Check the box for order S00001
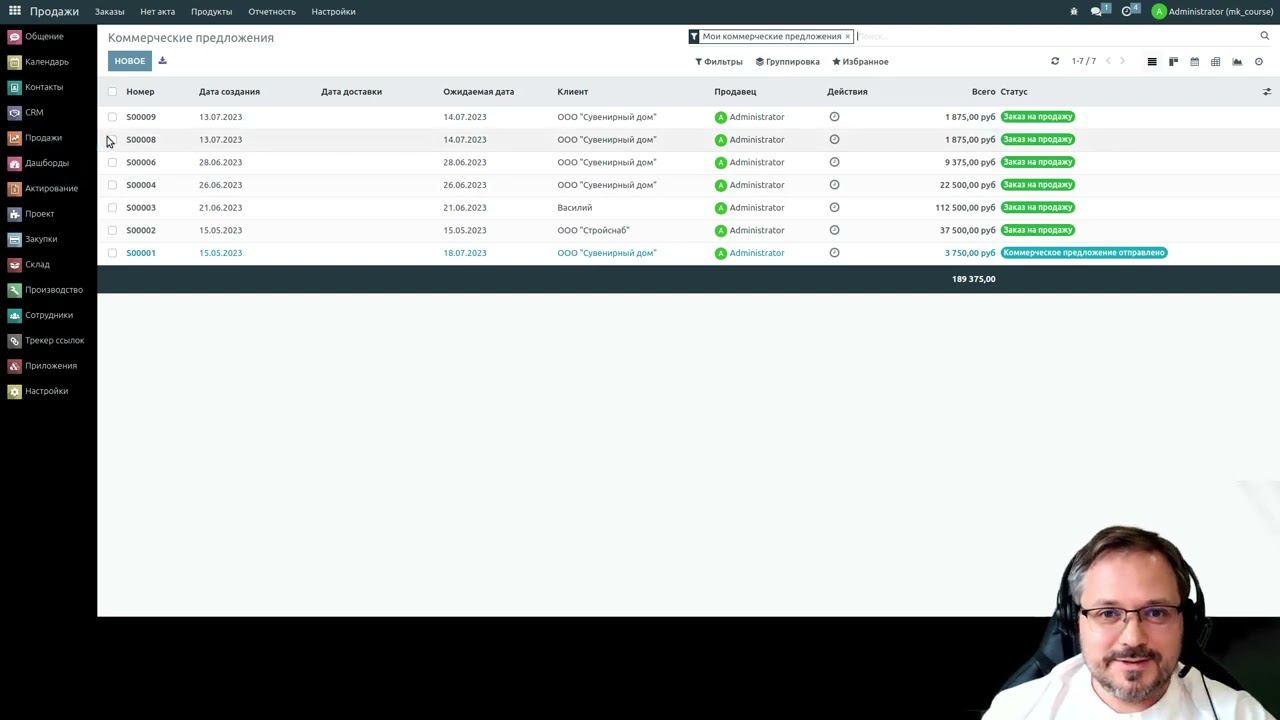This screenshot has width=1280, height=720. tap(112, 253)
